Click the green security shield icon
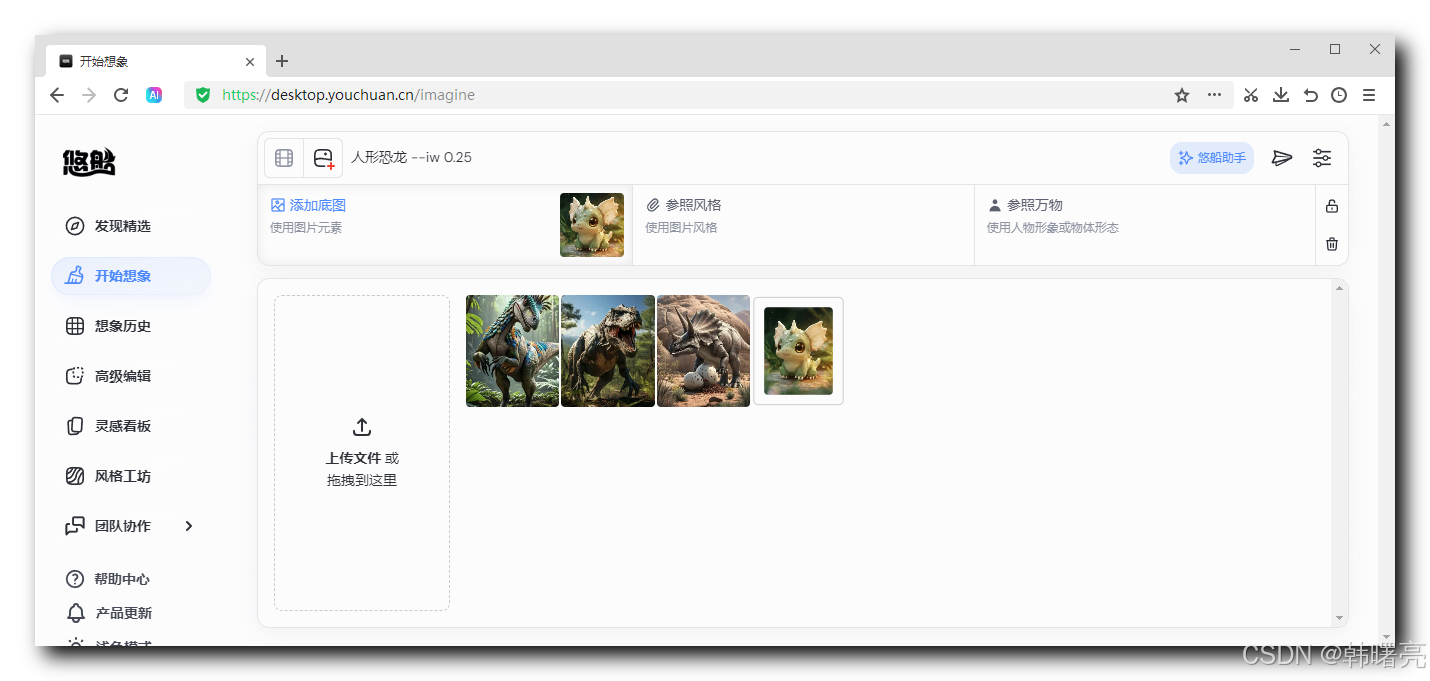Viewport: 1430px width, 681px height. (203, 95)
